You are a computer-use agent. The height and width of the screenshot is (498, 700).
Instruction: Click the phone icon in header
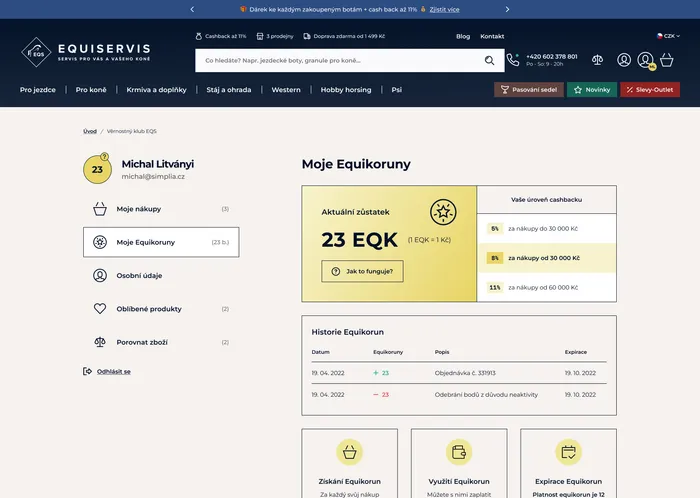pos(513,60)
